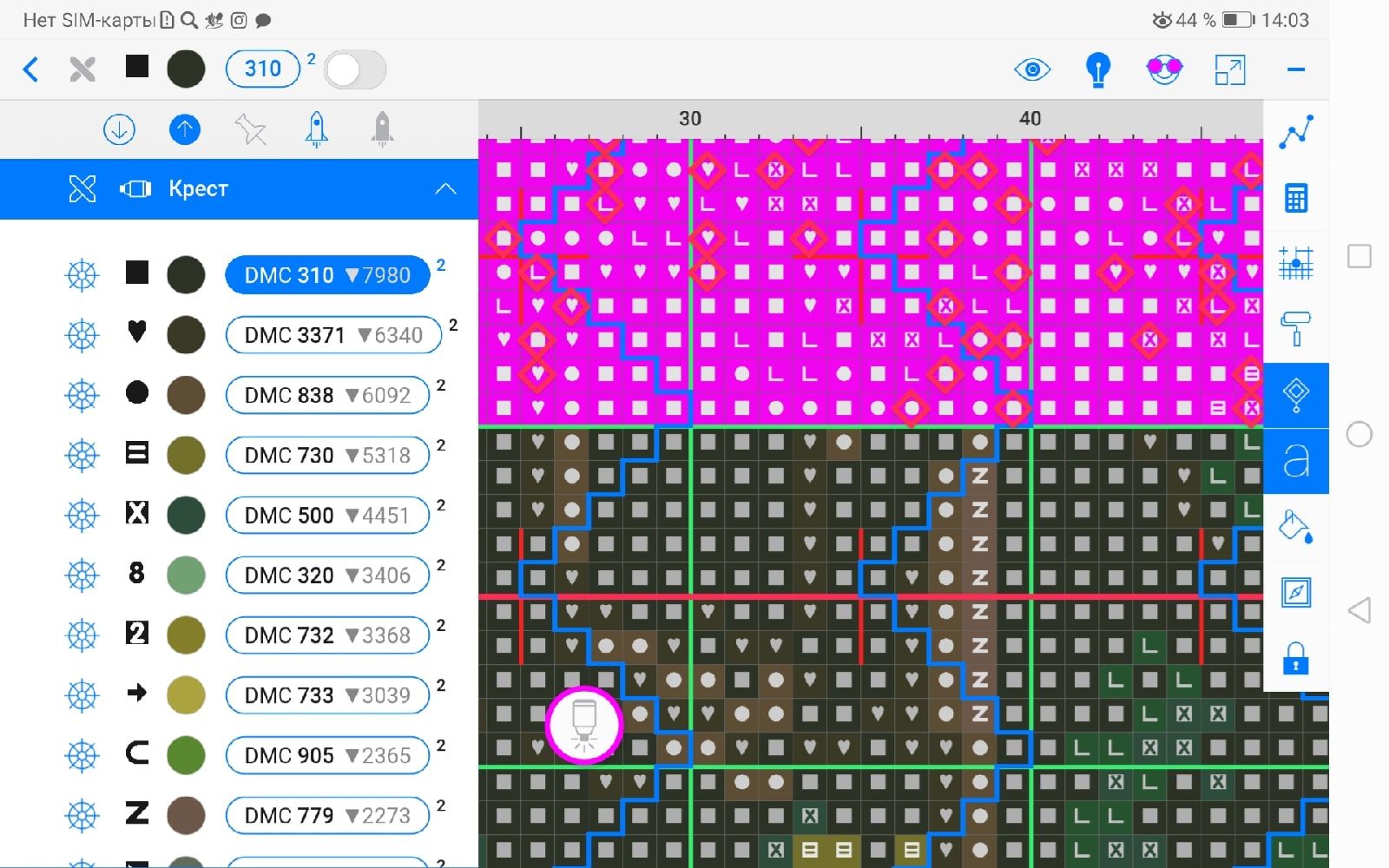Image resolution: width=1389 pixels, height=868 pixels.
Task: Collapse toolbar with the minus icon
Action: [x=1296, y=69]
